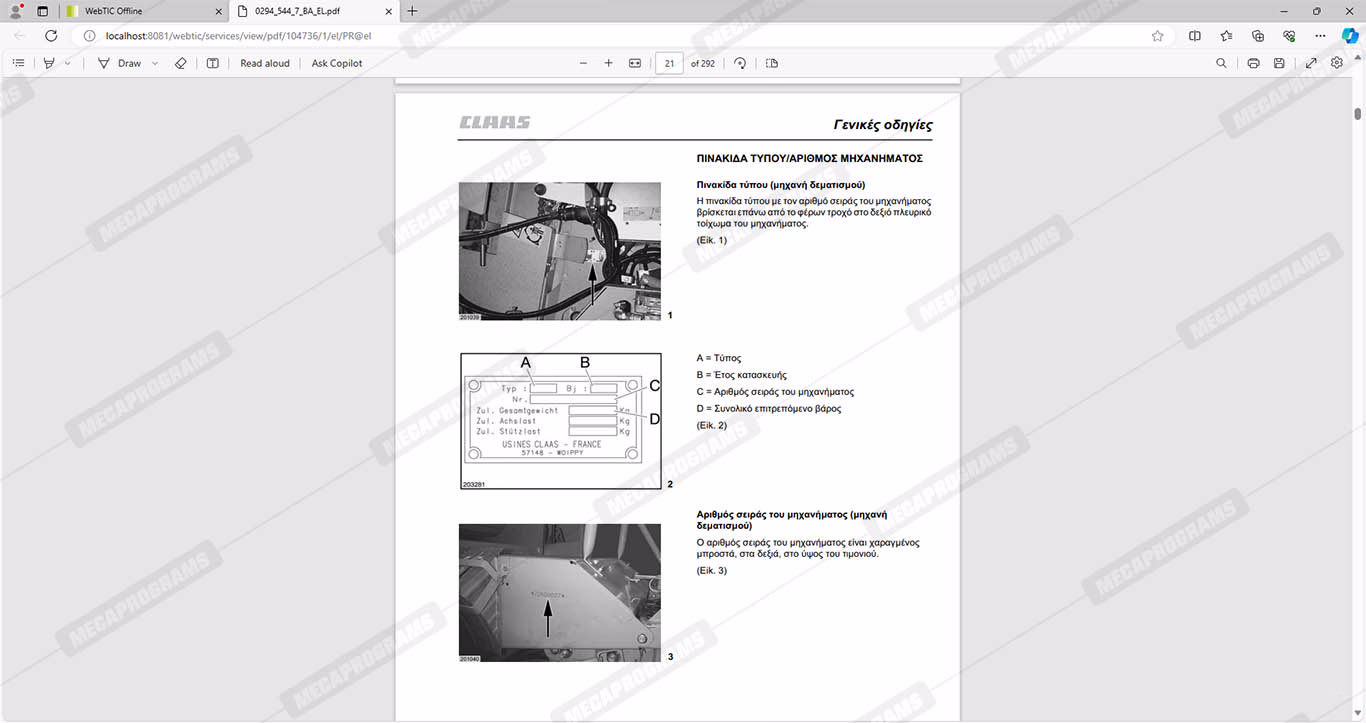Click the 'of 292' page count label
1366x723 pixels.
(703, 63)
